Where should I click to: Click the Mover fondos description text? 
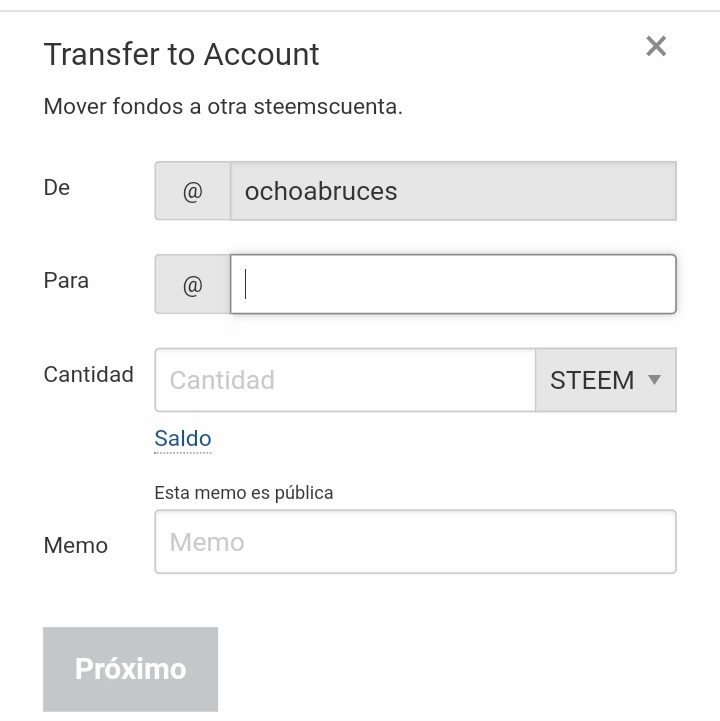(223, 106)
